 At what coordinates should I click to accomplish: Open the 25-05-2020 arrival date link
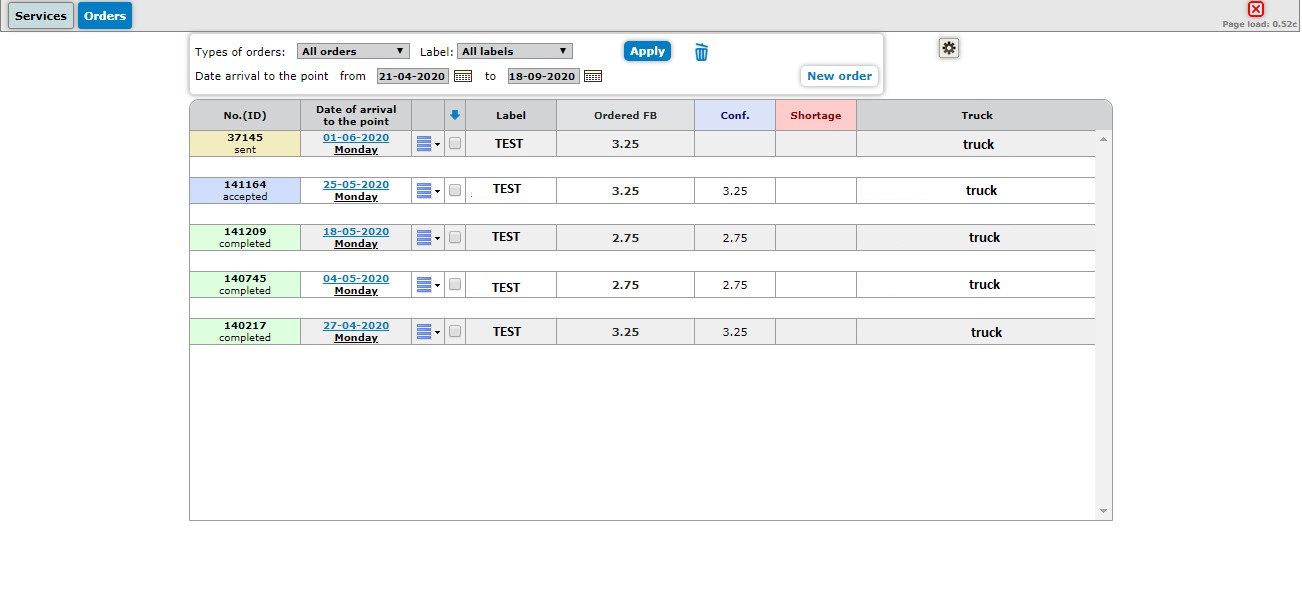[356, 185]
